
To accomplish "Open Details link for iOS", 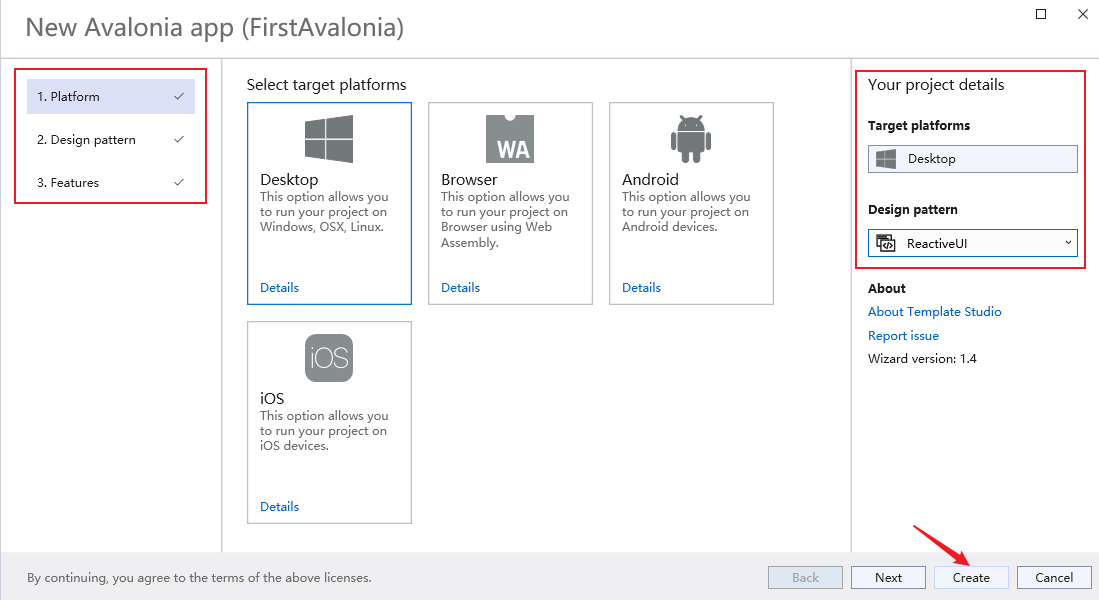I will tap(279, 507).
